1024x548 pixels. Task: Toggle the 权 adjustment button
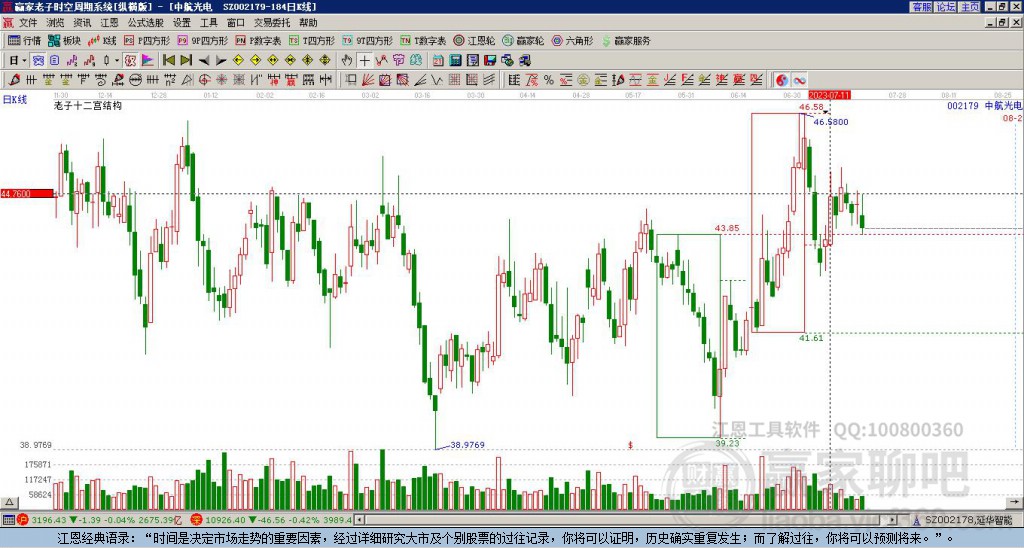coord(130,61)
